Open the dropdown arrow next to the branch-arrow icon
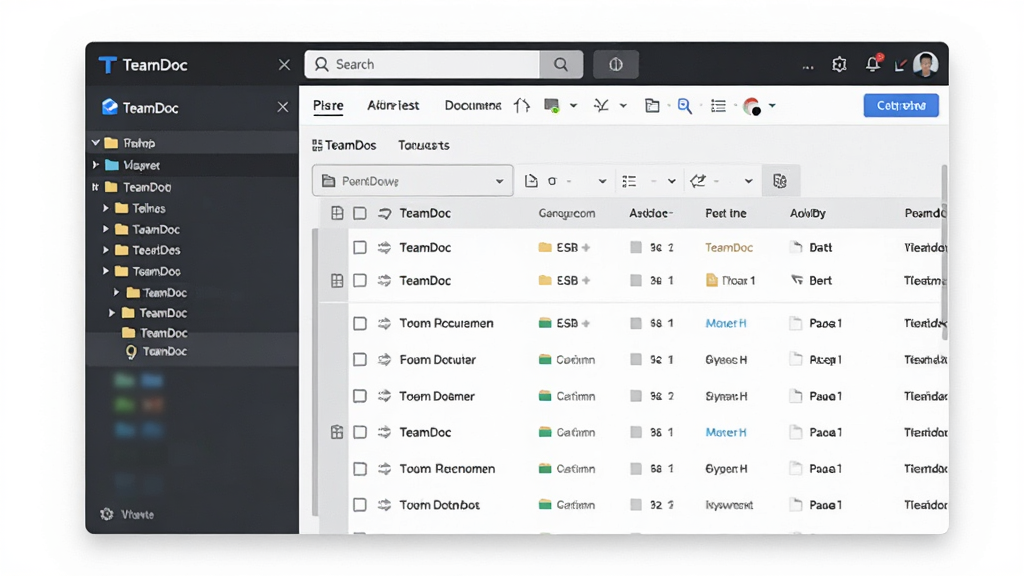Image resolution: width=1024 pixels, height=576 pixels. [x=623, y=106]
